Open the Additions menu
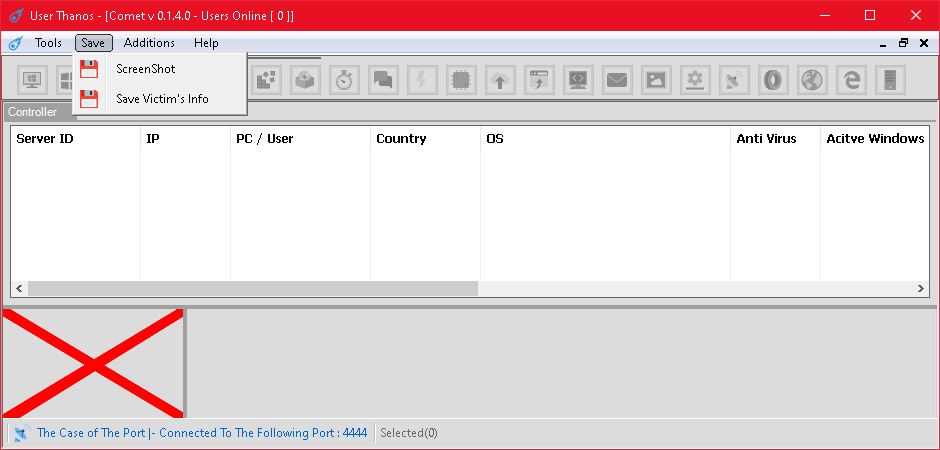This screenshot has width=940, height=450. coord(149,43)
